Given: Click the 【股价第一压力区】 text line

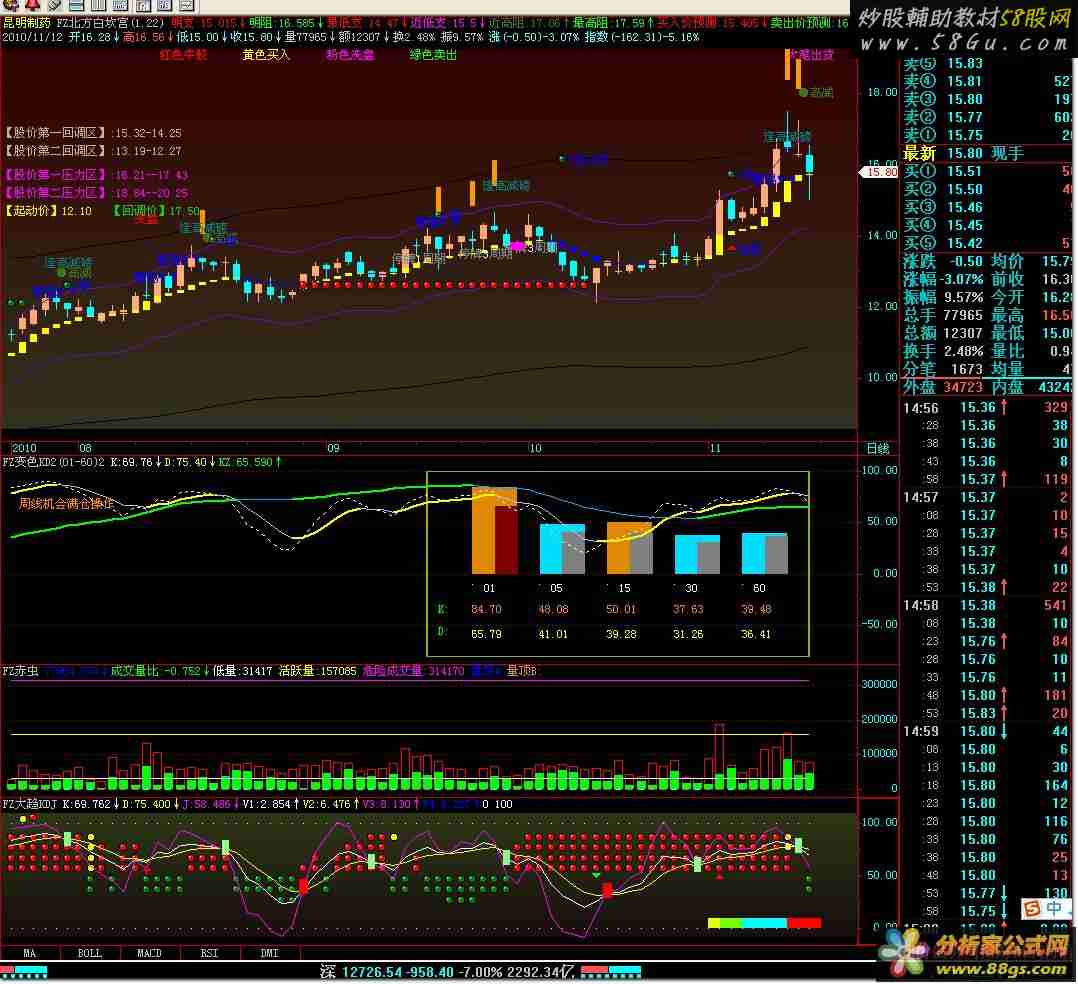Looking at the screenshot, I should (96, 175).
